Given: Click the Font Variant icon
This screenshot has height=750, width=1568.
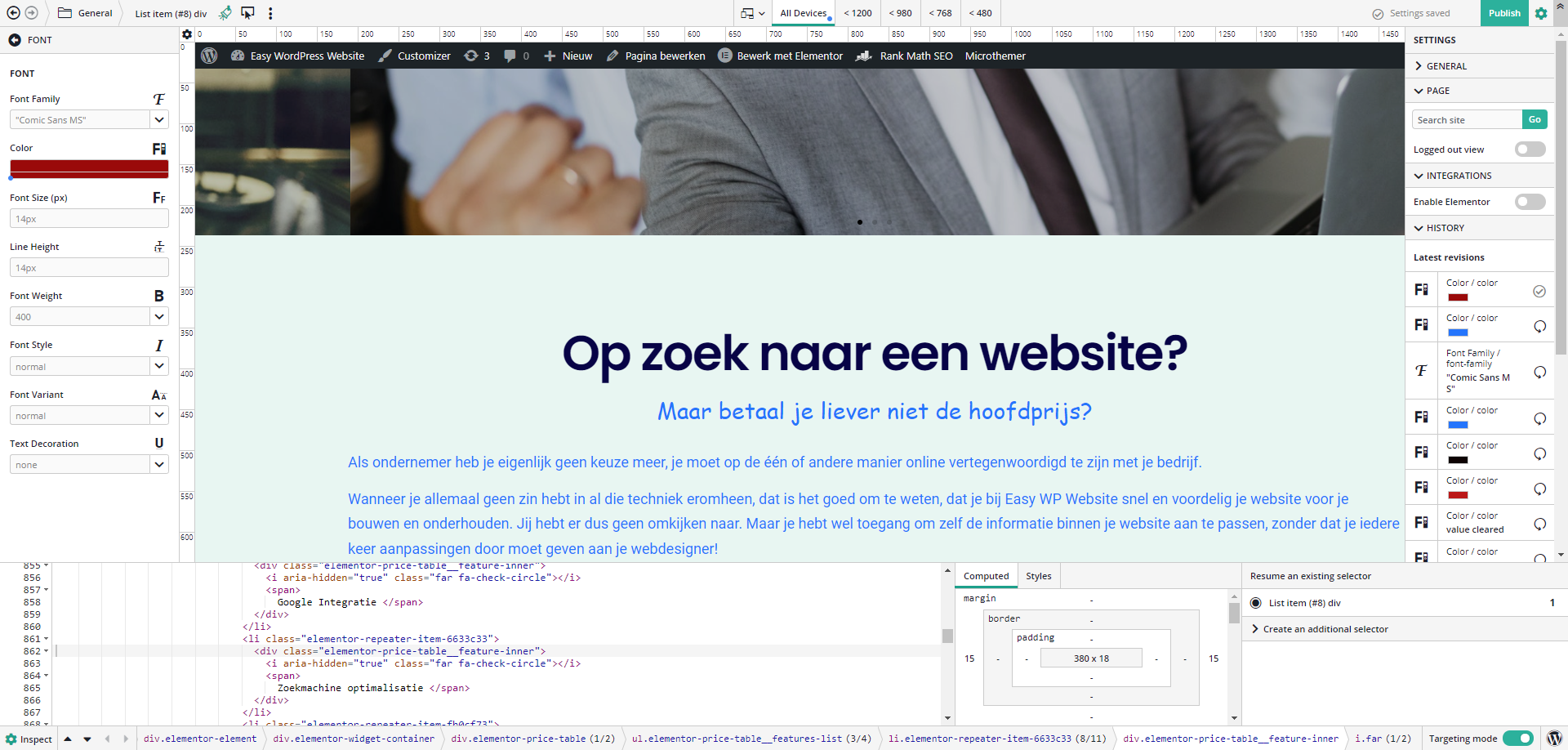Looking at the screenshot, I should click(x=159, y=395).
